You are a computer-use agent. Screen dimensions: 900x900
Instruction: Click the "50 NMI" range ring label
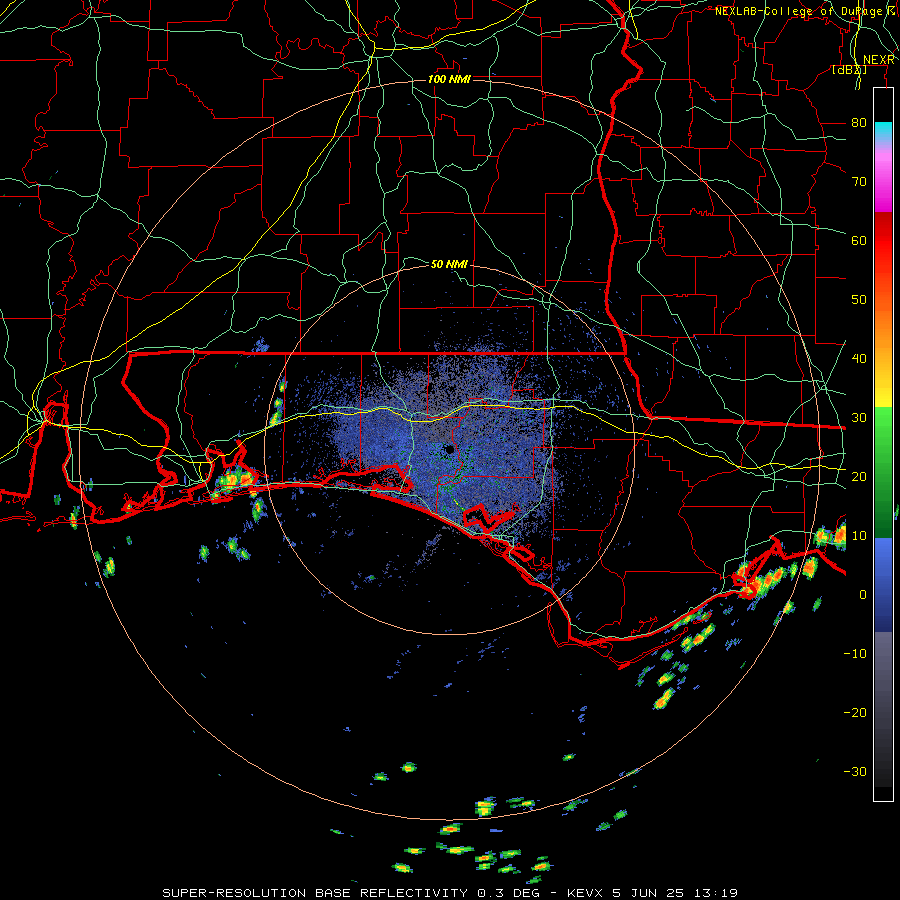click(449, 264)
